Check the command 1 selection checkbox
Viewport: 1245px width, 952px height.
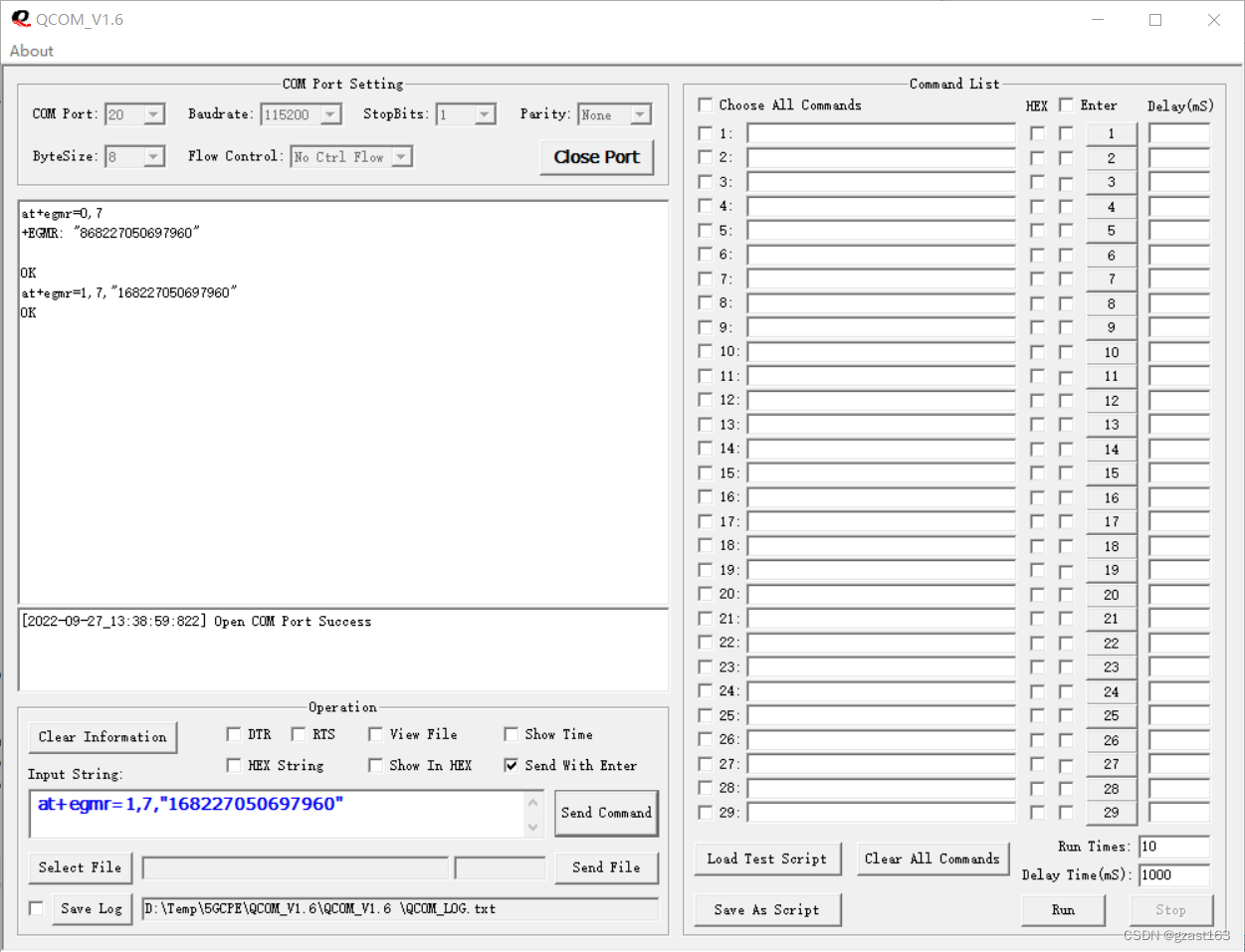(x=706, y=133)
